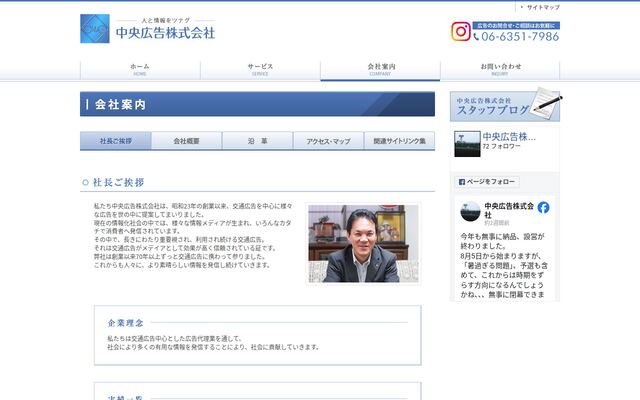Open お問い合わせ navigation item
Screen dimensions: 640x400
click(500, 69)
